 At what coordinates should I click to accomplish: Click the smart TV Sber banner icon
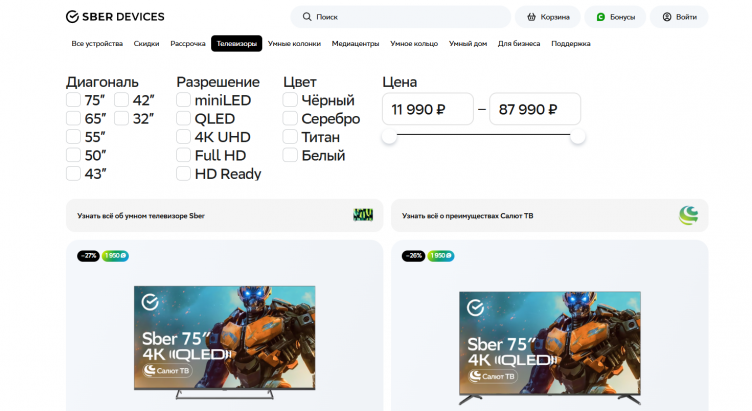coord(363,215)
